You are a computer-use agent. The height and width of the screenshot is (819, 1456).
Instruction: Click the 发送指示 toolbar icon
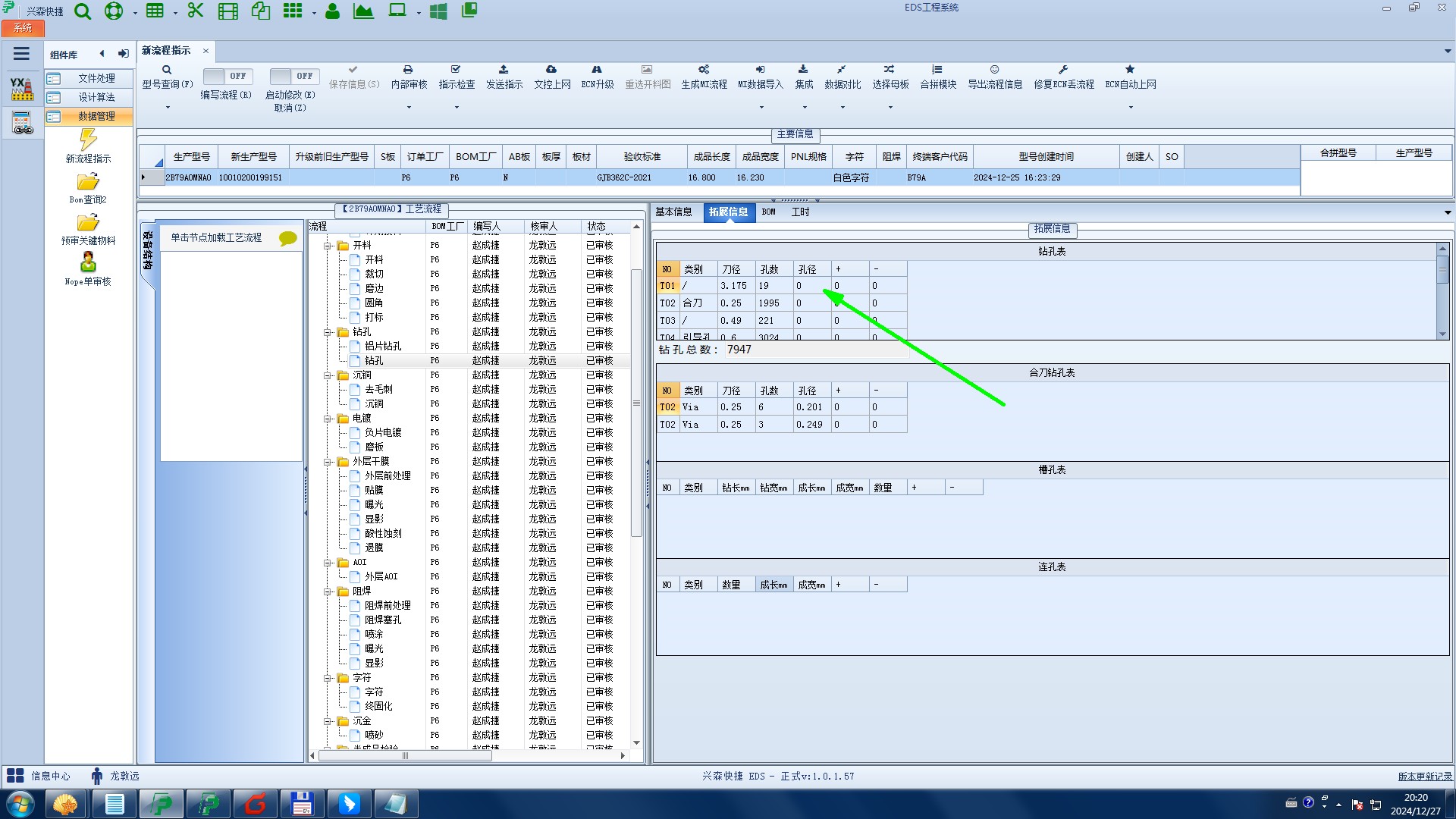point(504,69)
